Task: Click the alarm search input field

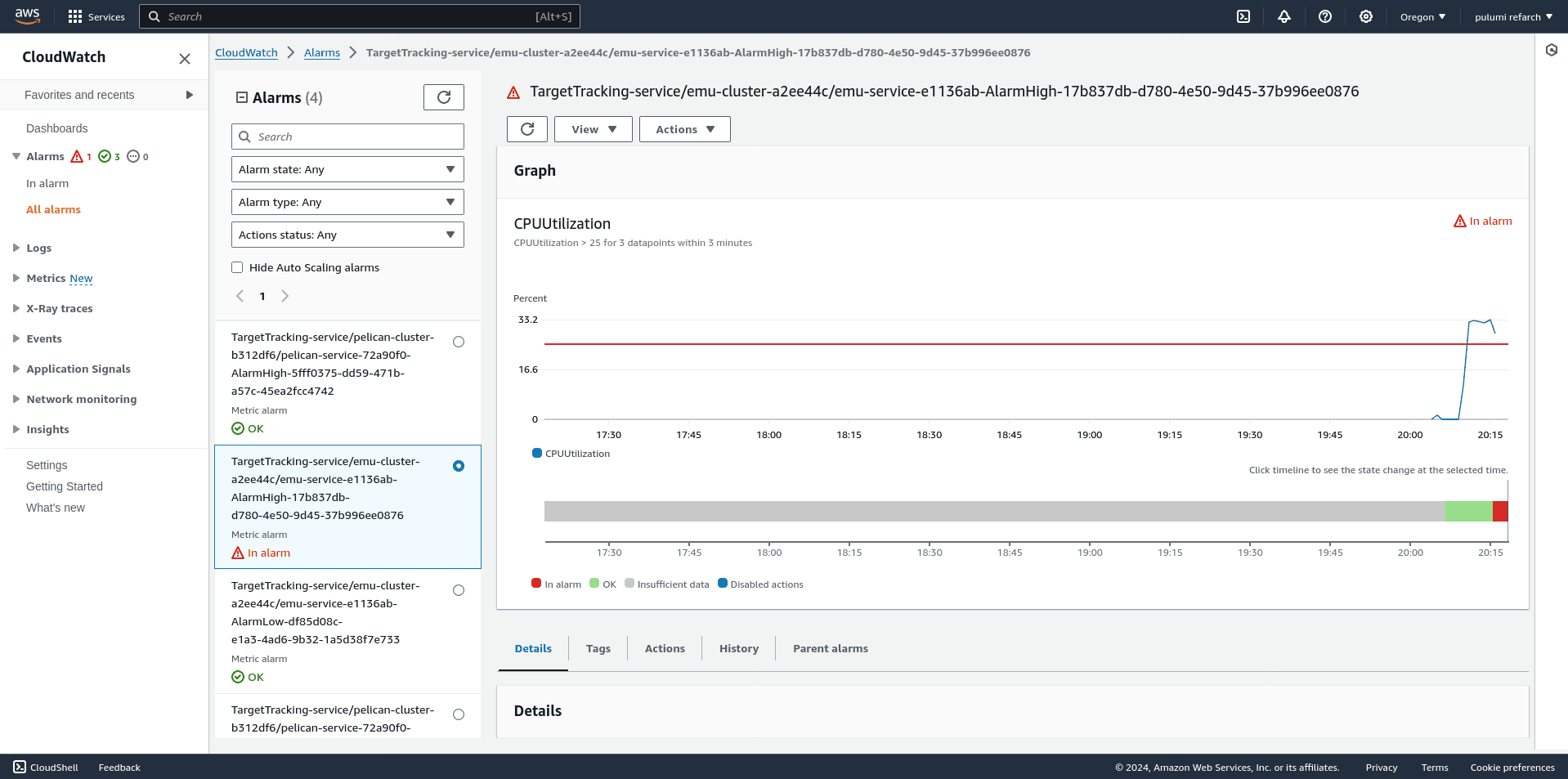Action: pyautogui.click(x=347, y=136)
